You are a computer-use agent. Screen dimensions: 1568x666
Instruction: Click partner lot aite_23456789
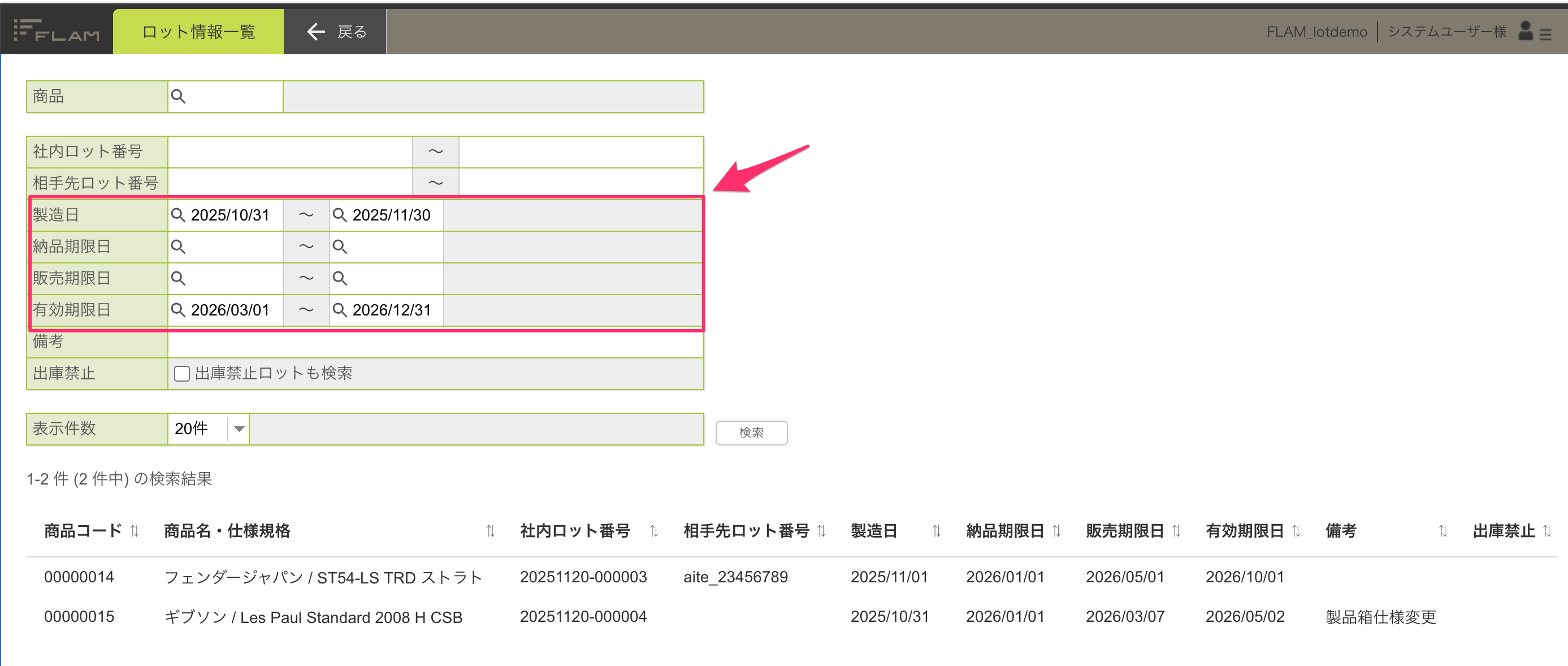tap(735, 577)
